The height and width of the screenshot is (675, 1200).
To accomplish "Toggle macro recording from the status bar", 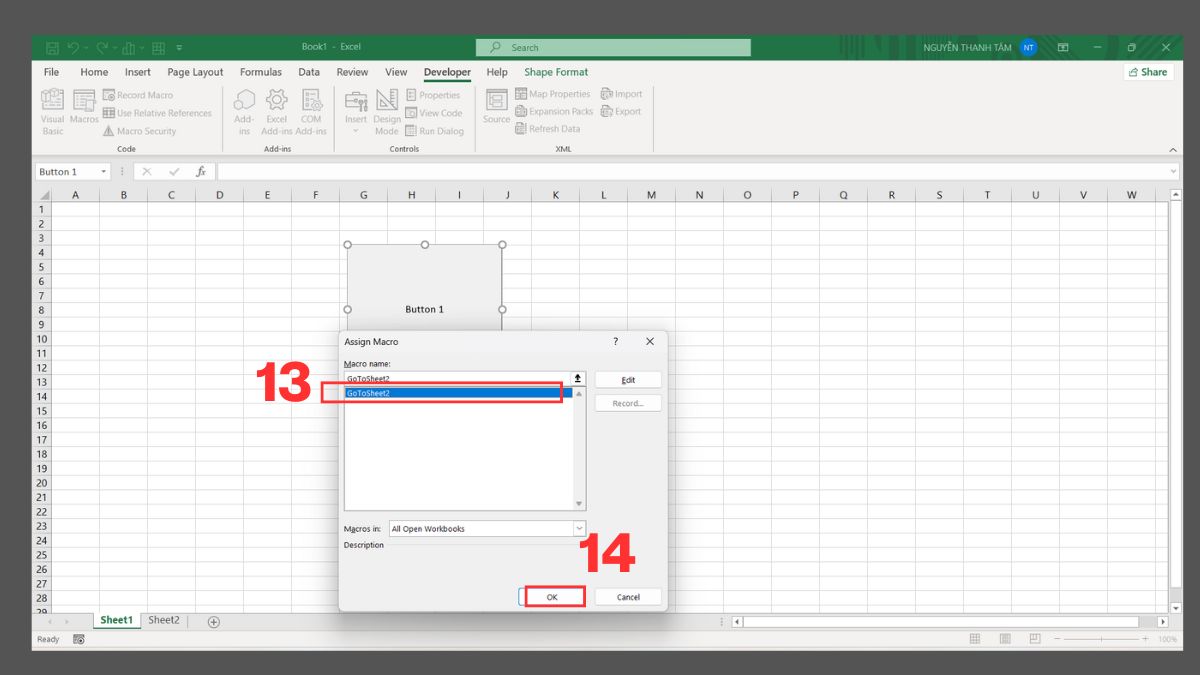I will (x=78, y=639).
